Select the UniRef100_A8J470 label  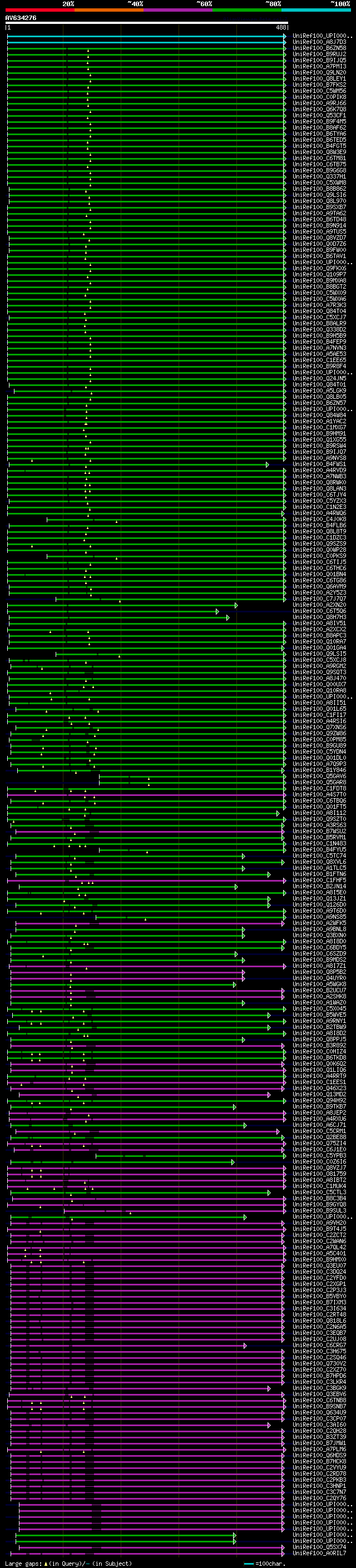point(319,678)
